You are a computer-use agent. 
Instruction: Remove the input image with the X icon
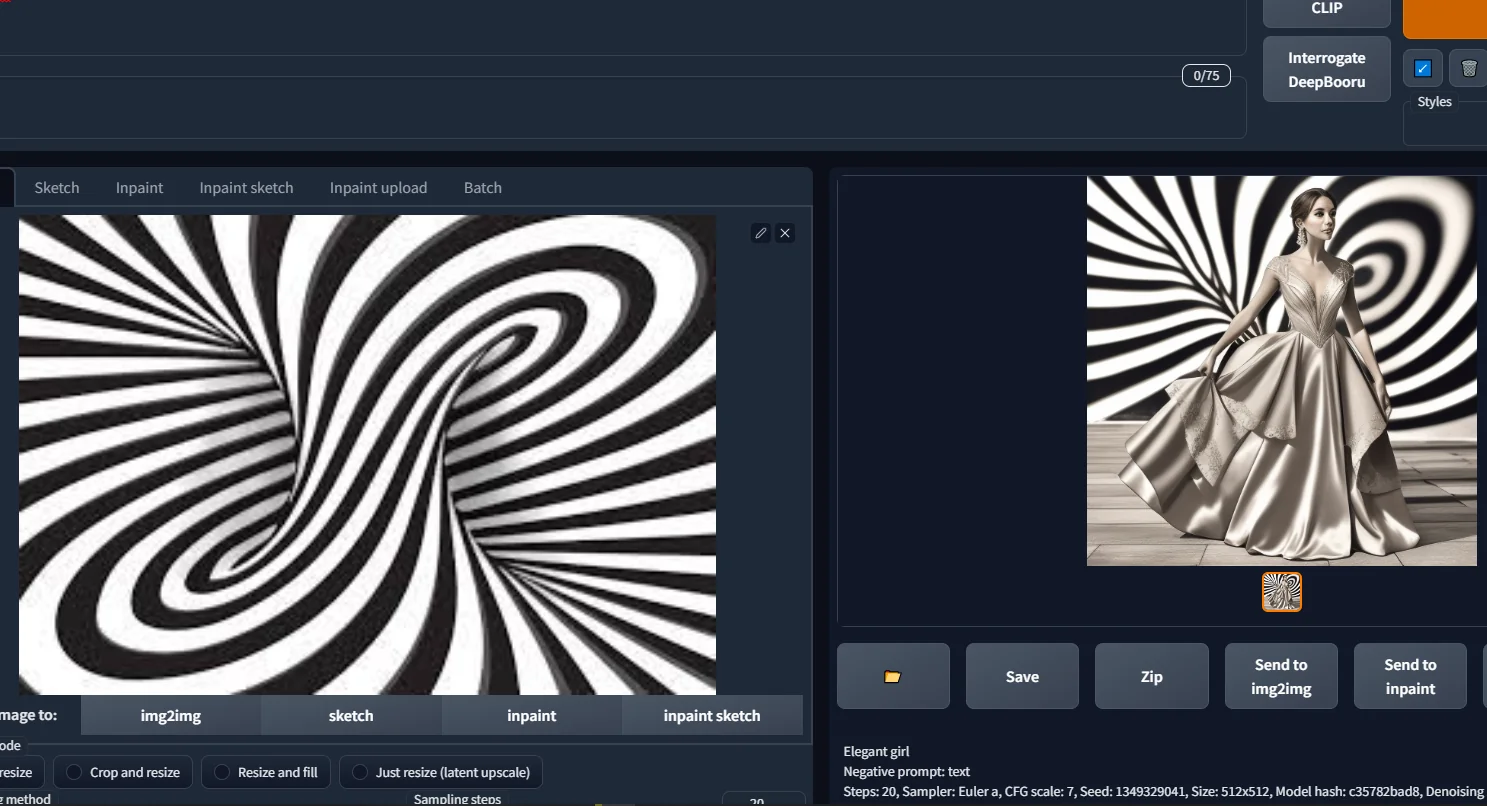785,233
